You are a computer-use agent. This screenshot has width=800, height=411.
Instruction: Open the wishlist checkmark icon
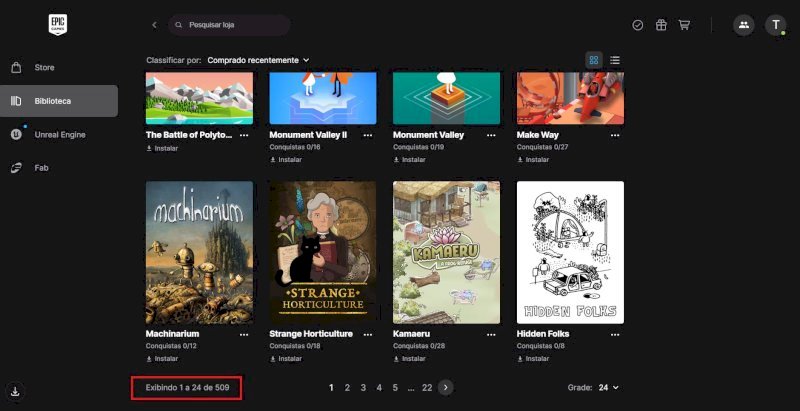[637, 25]
